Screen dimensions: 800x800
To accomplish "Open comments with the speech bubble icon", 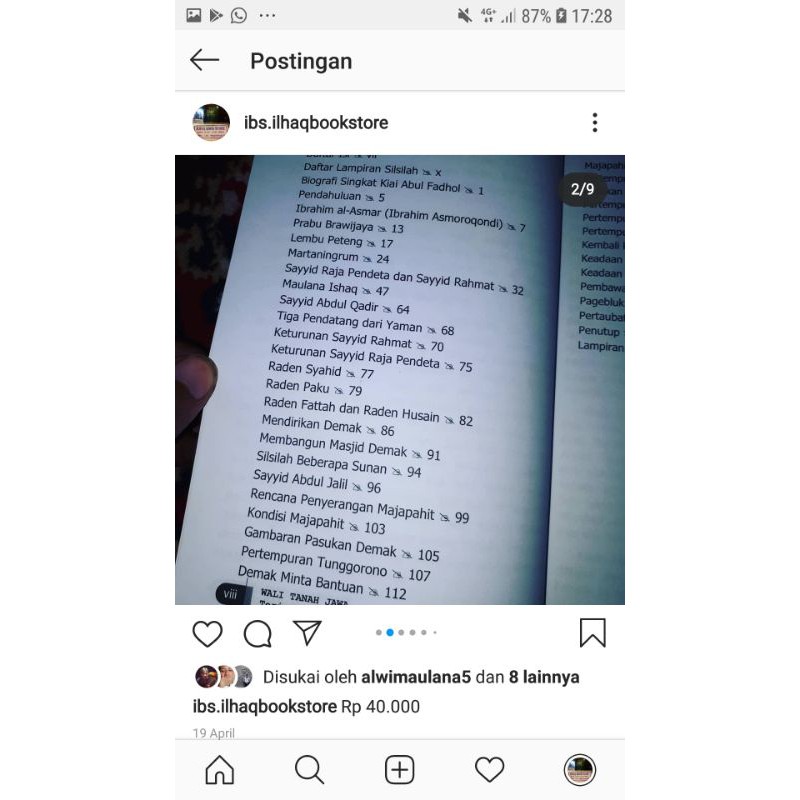I will 258,634.
